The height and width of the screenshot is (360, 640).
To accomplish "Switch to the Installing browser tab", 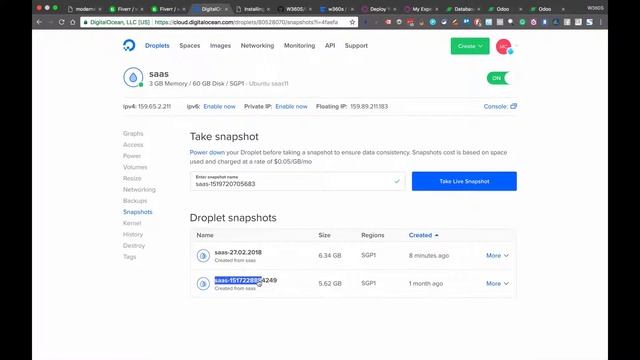I will (x=252, y=9).
